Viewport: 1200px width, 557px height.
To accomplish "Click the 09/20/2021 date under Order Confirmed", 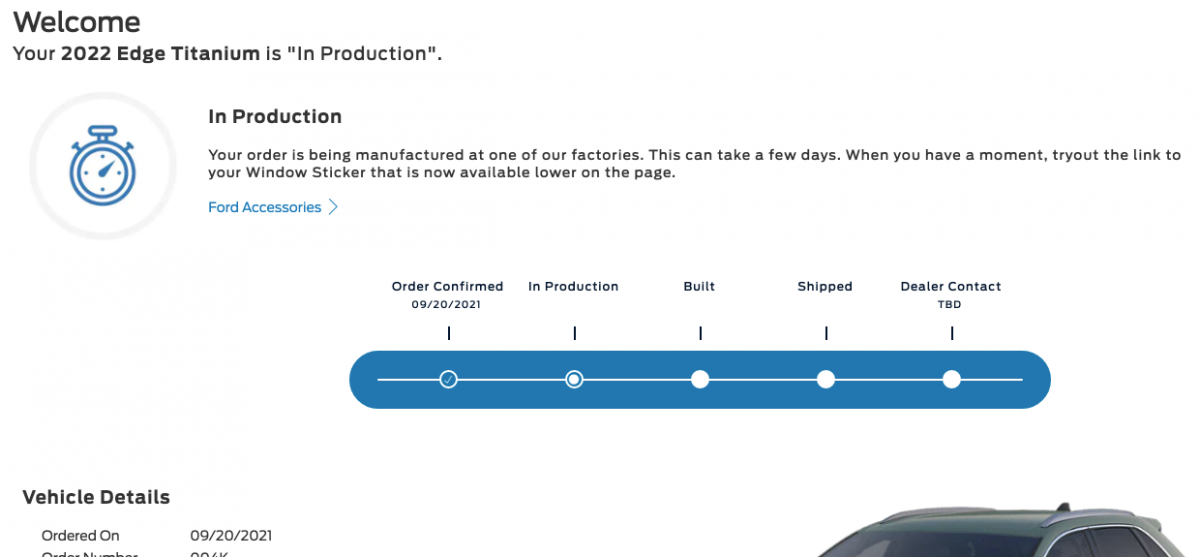I will (446, 304).
